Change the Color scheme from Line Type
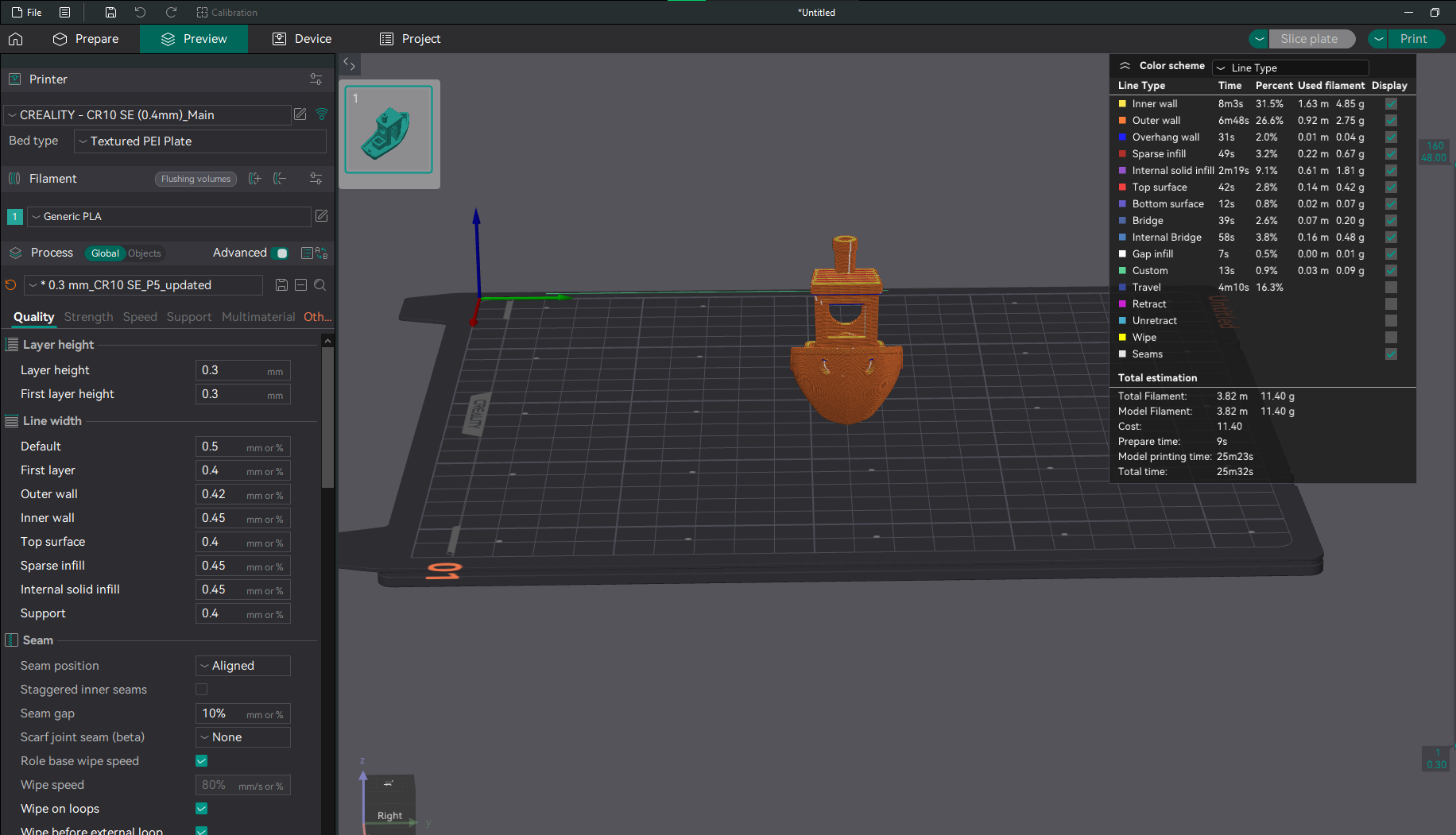This screenshot has width=1456, height=835. pos(1290,68)
